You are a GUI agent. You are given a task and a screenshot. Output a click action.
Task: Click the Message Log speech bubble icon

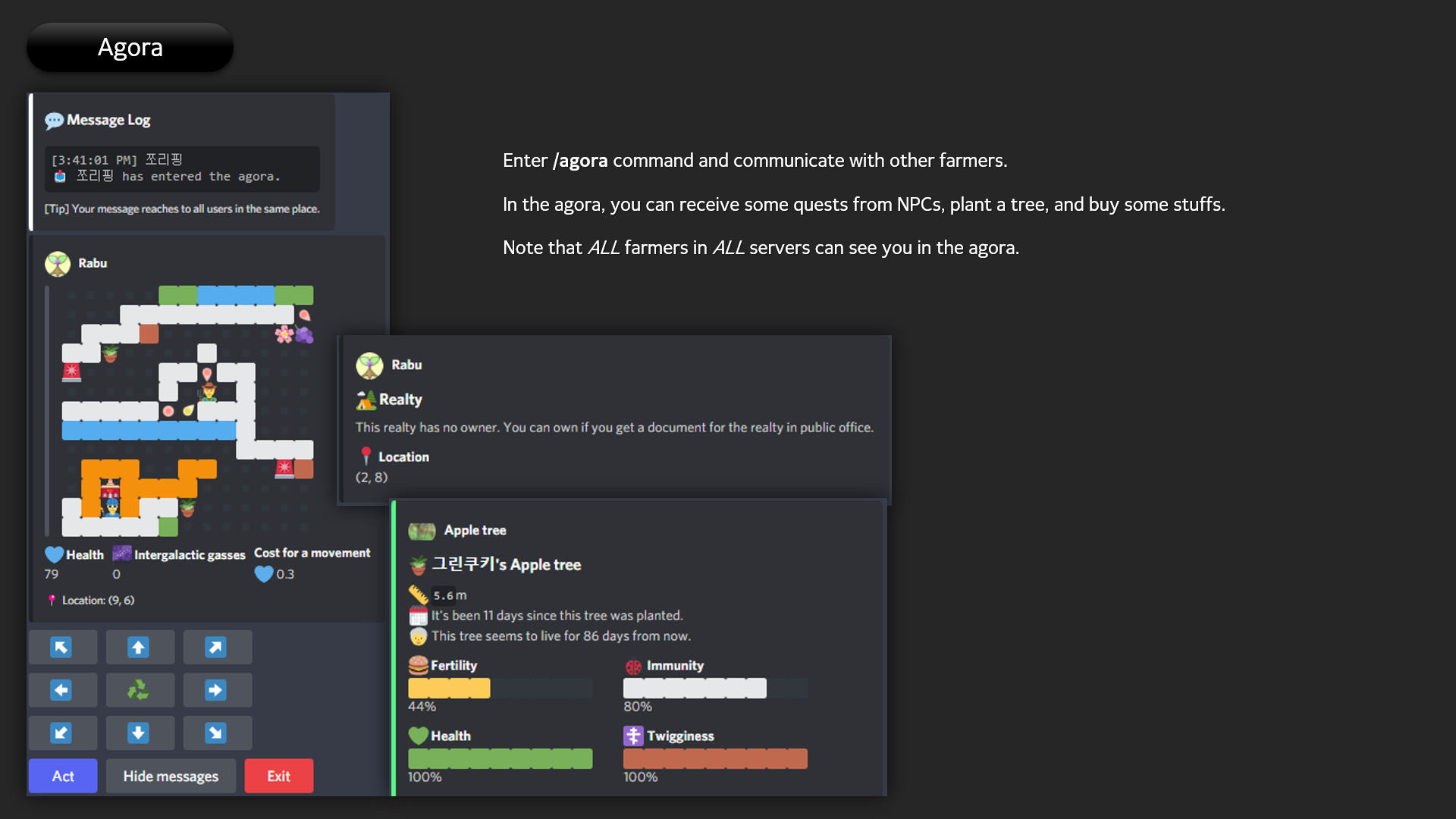54,121
